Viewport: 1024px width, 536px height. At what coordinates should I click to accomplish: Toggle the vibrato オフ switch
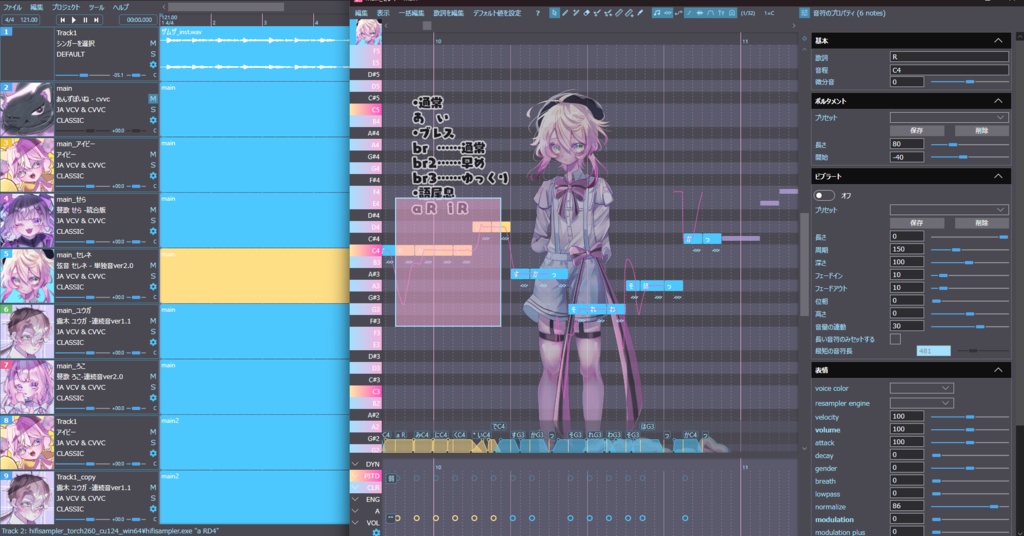point(824,195)
